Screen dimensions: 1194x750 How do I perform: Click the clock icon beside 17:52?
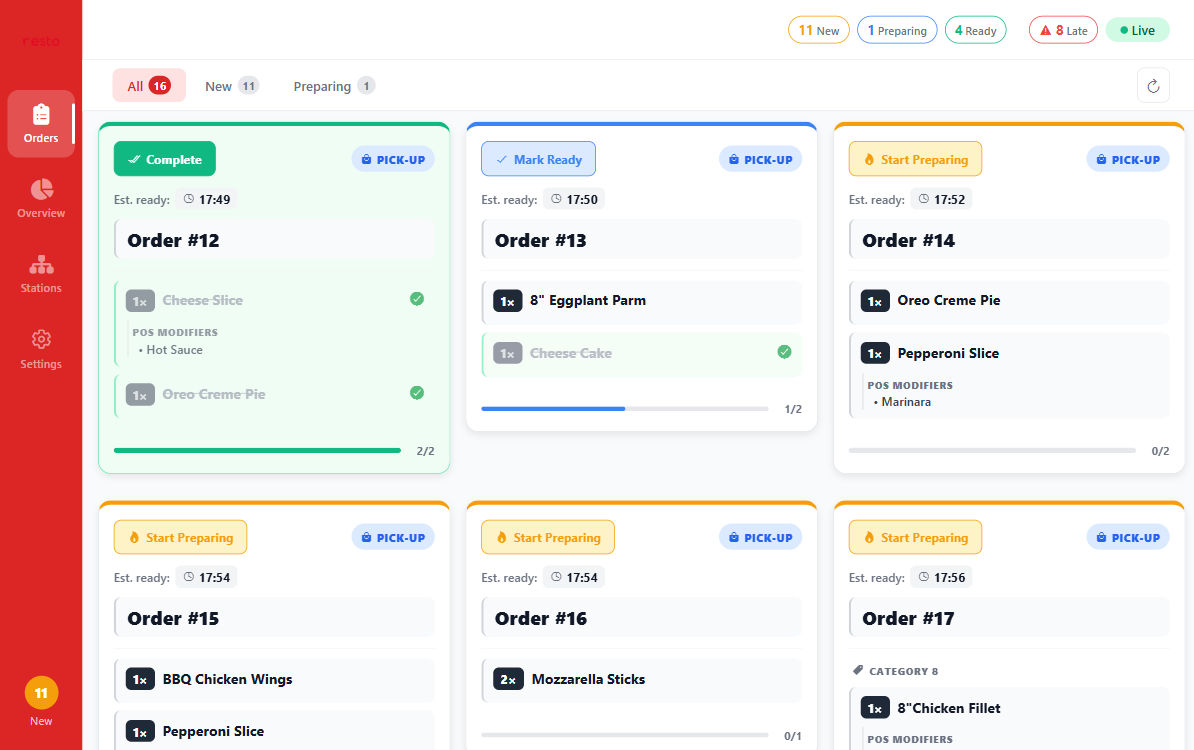(924, 199)
